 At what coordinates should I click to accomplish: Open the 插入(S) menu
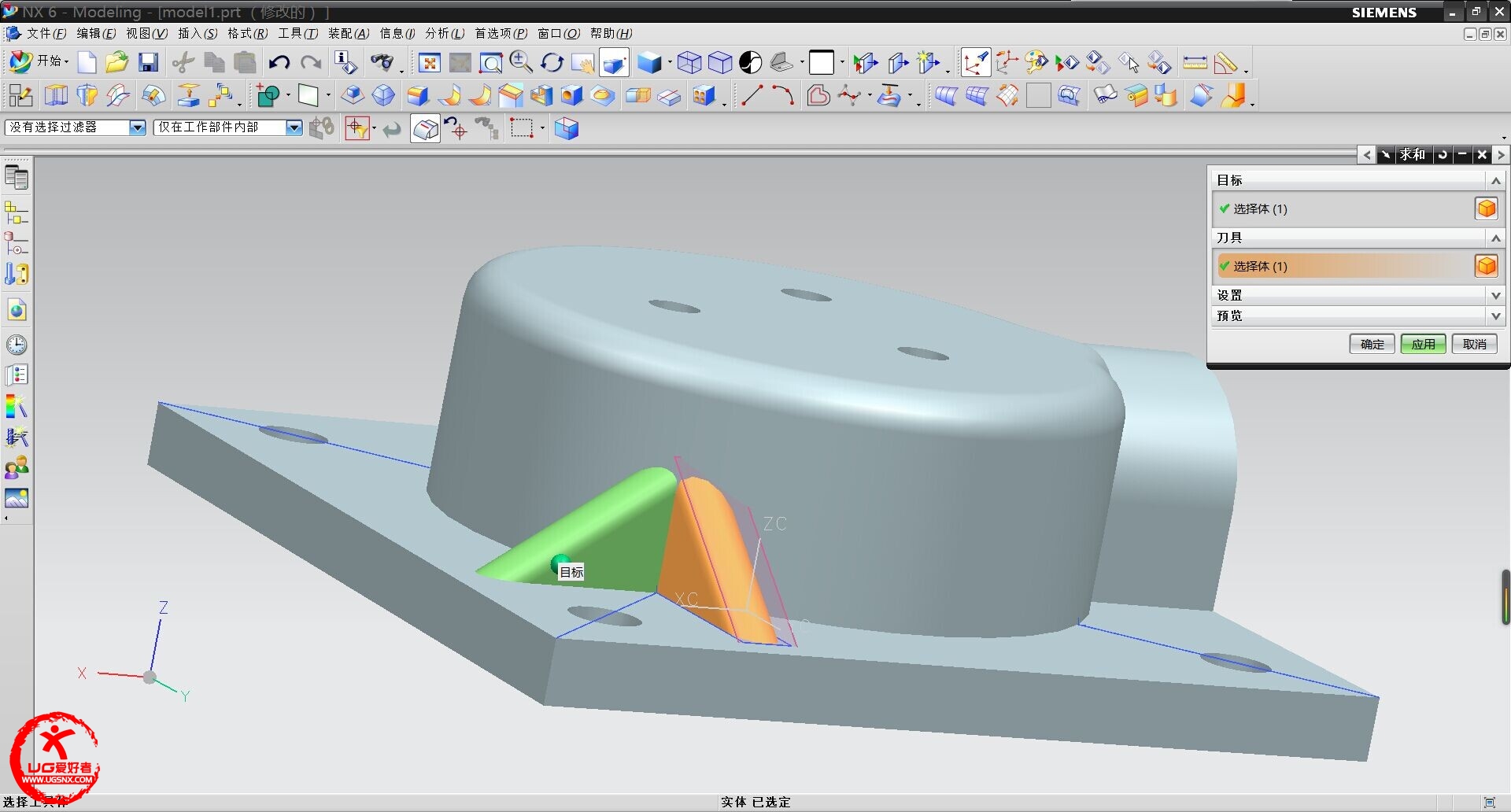(x=198, y=33)
